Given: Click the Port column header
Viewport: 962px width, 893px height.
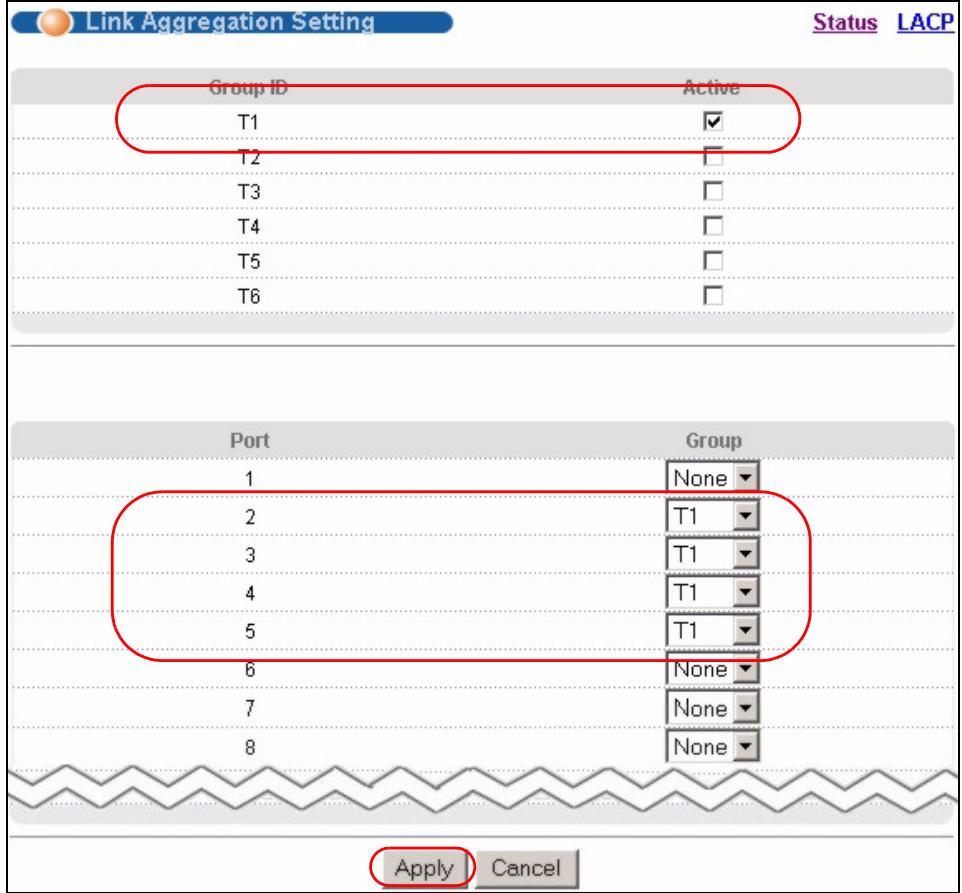Looking at the screenshot, I should pyautogui.click(x=250, y=440).
